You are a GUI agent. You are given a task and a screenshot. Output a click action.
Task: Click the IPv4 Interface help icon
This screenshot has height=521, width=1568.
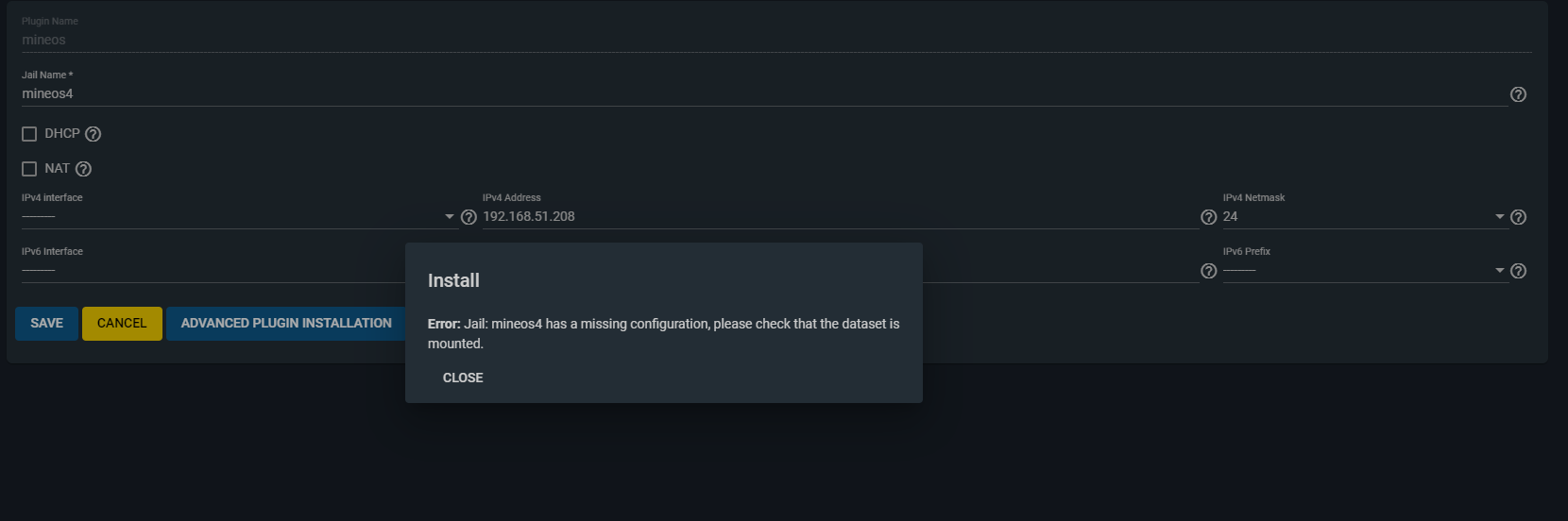pos(469,217)
